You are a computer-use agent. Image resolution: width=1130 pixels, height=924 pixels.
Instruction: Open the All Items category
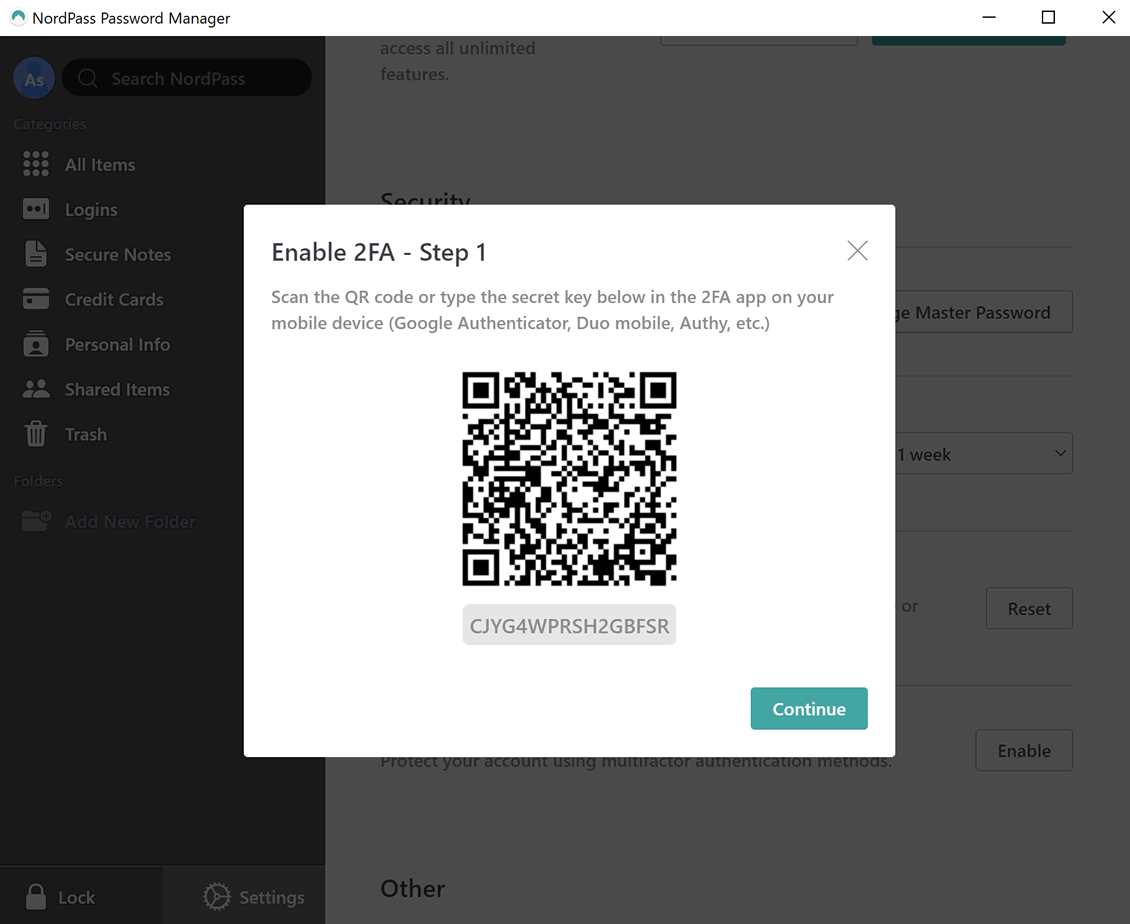pos(100,165)
